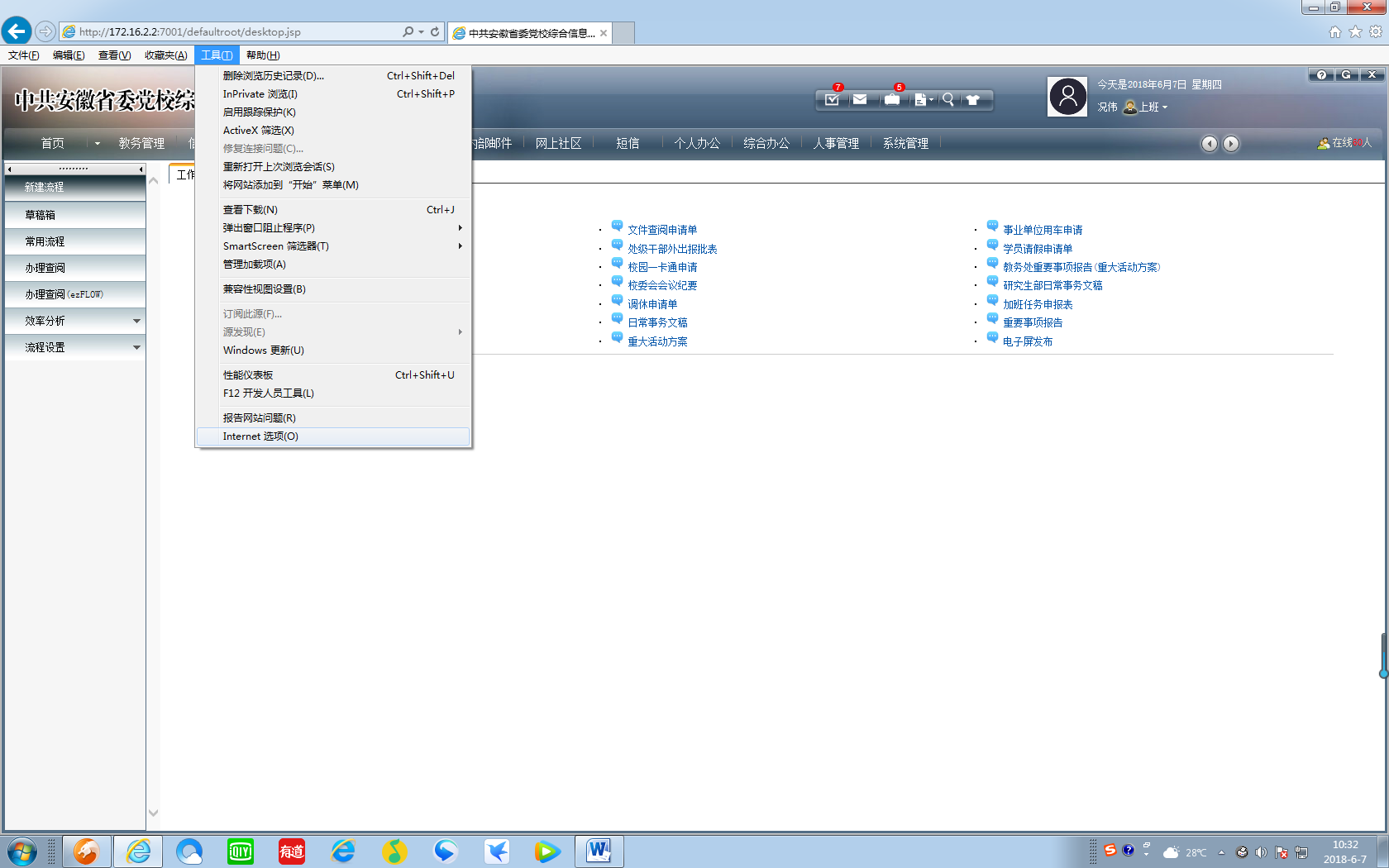This screenshot has width=1389, height=868.
Task: Click the browser address bar URL field
Action: point(231,32)
